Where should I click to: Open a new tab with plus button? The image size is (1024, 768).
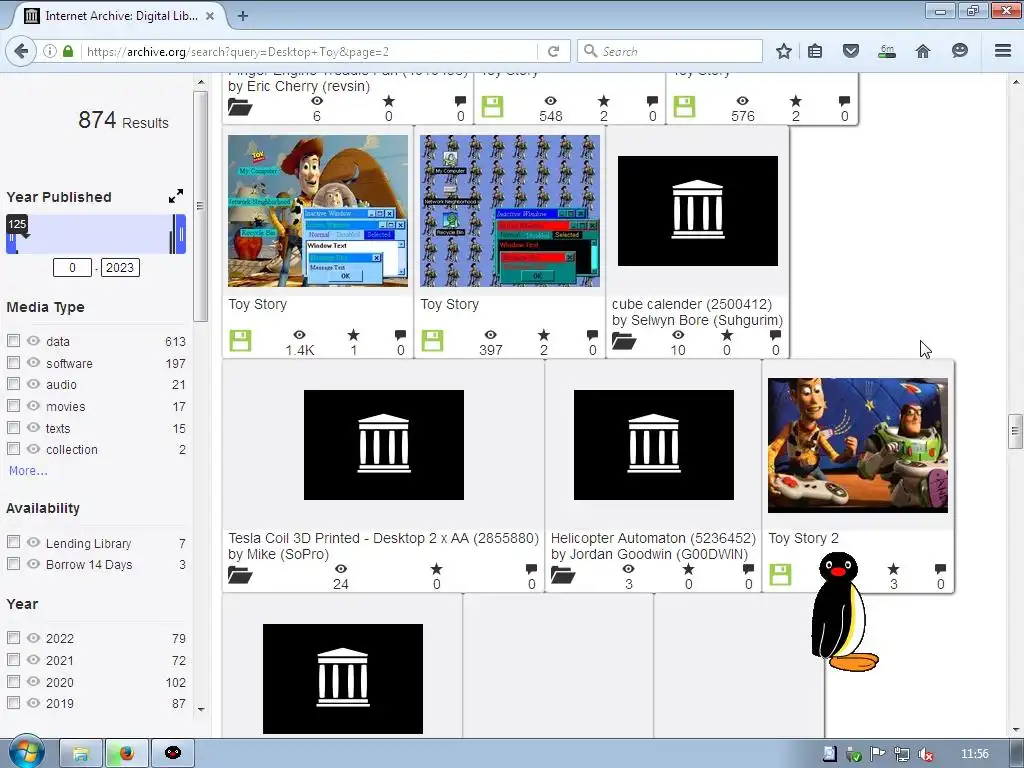click(x=242, y=16)
